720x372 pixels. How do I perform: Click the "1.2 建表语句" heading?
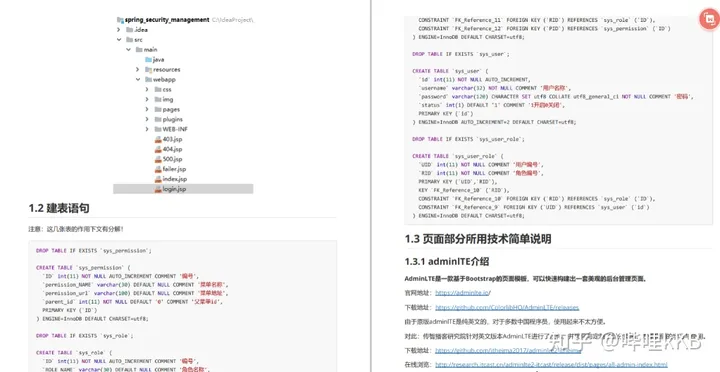coord(59,209)
